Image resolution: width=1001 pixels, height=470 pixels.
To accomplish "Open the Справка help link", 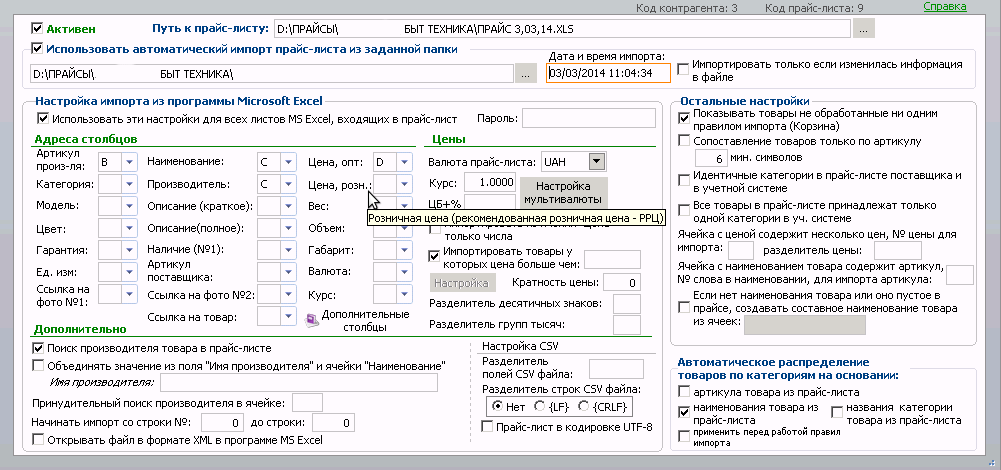I will click(x=945, y=7).
